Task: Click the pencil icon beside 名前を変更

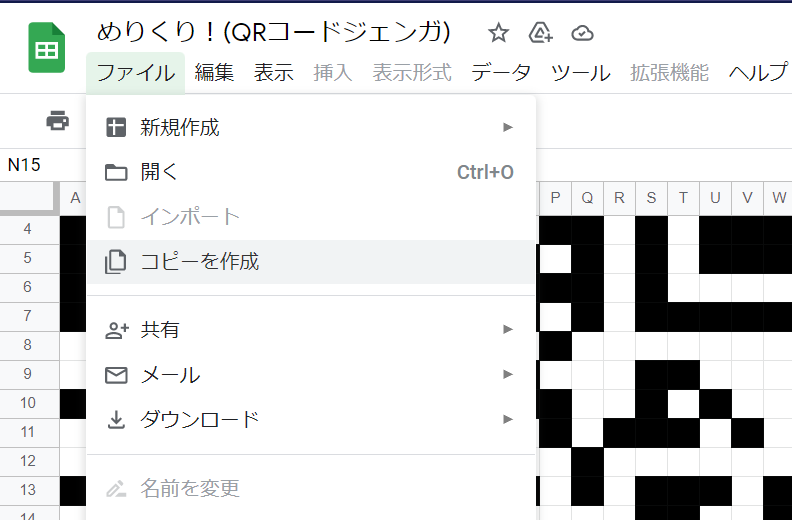Action: 116,488
